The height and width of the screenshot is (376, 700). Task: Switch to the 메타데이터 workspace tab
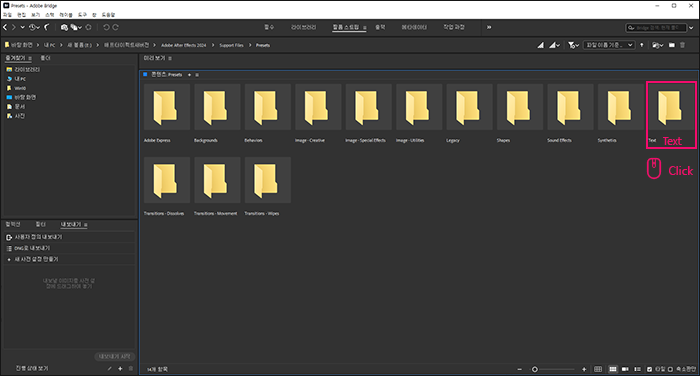click(x=414, y=27)
